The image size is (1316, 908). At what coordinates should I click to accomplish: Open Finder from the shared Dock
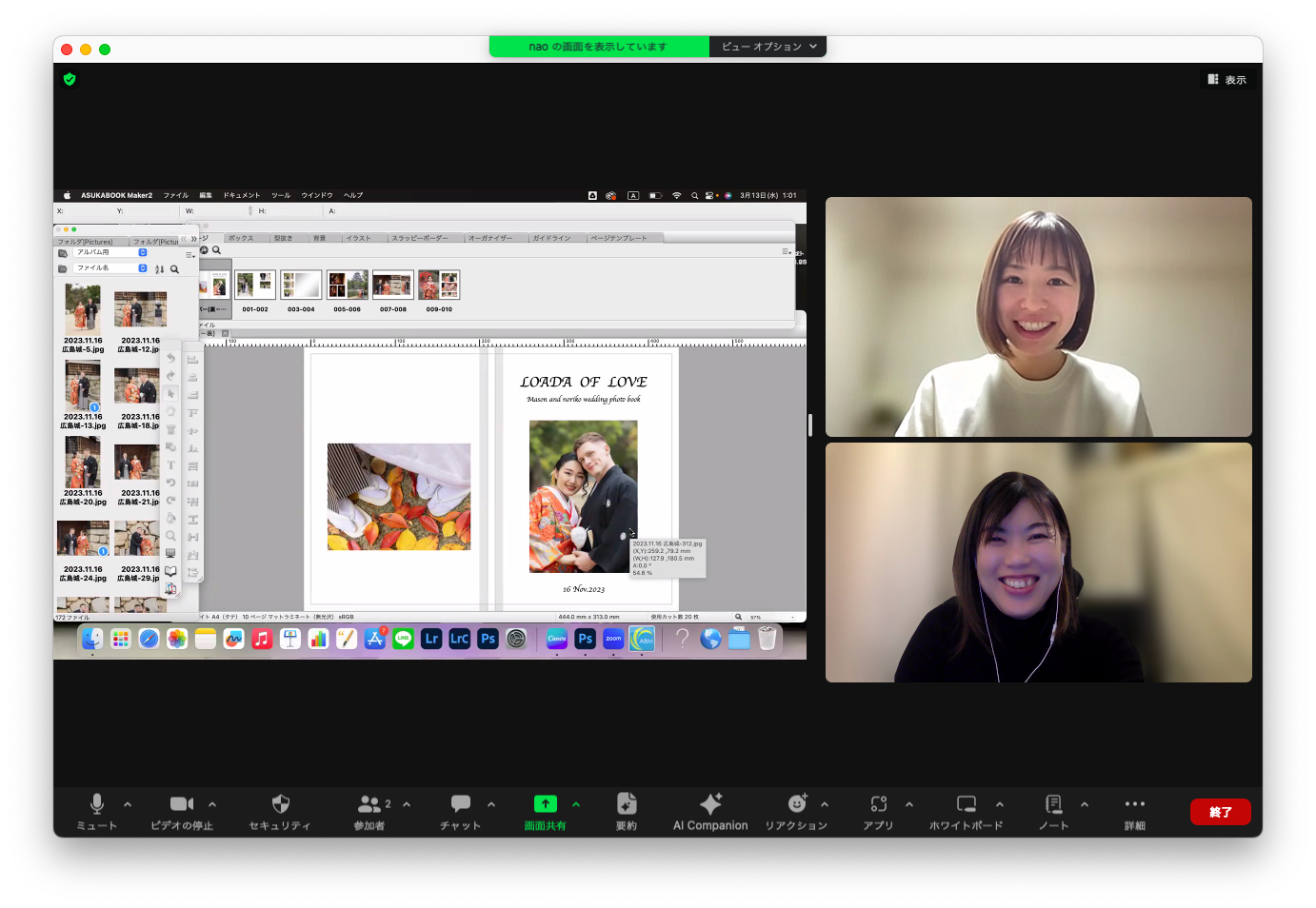[x=92, y=640]
